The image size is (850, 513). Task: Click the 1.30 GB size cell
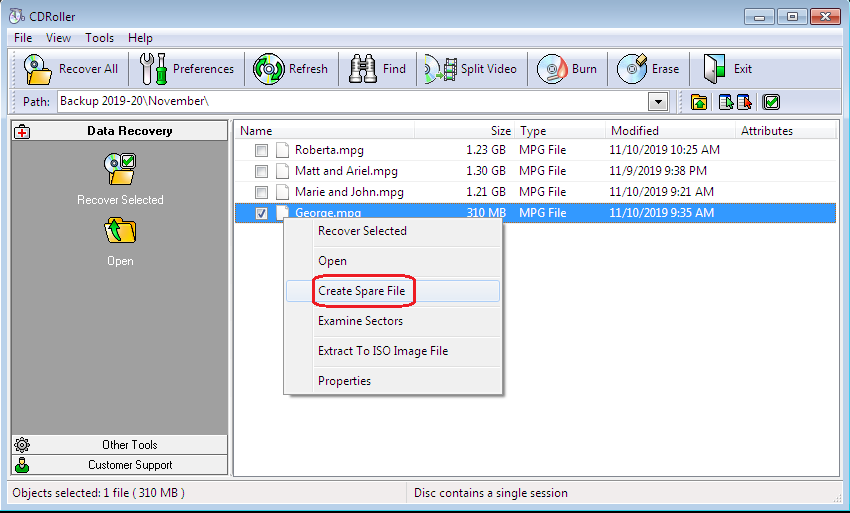[x=486, y=171]
